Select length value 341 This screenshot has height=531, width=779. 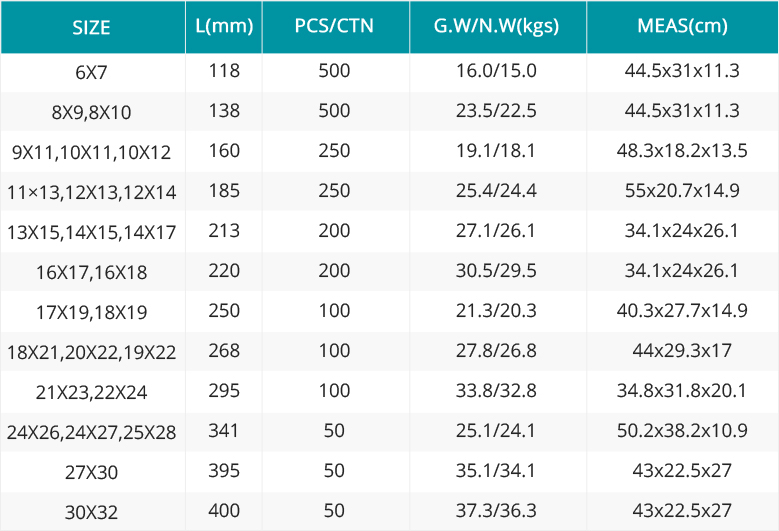coord(224,431)
